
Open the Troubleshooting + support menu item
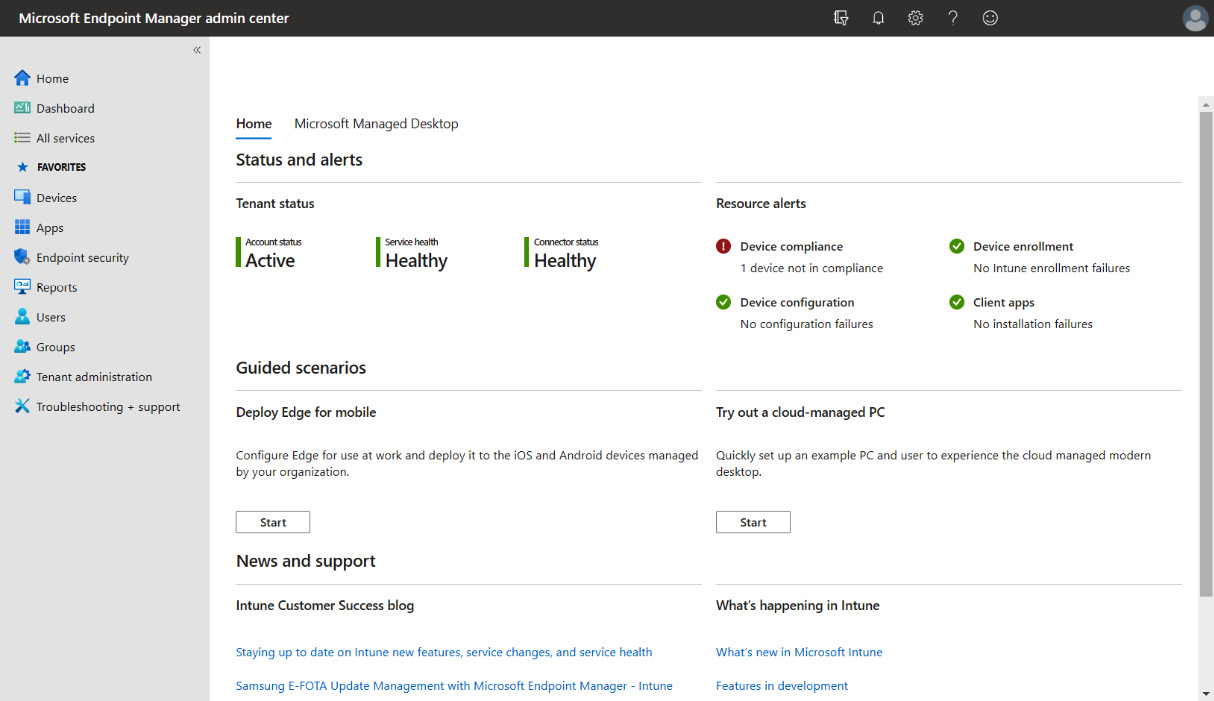pos(108,407)
